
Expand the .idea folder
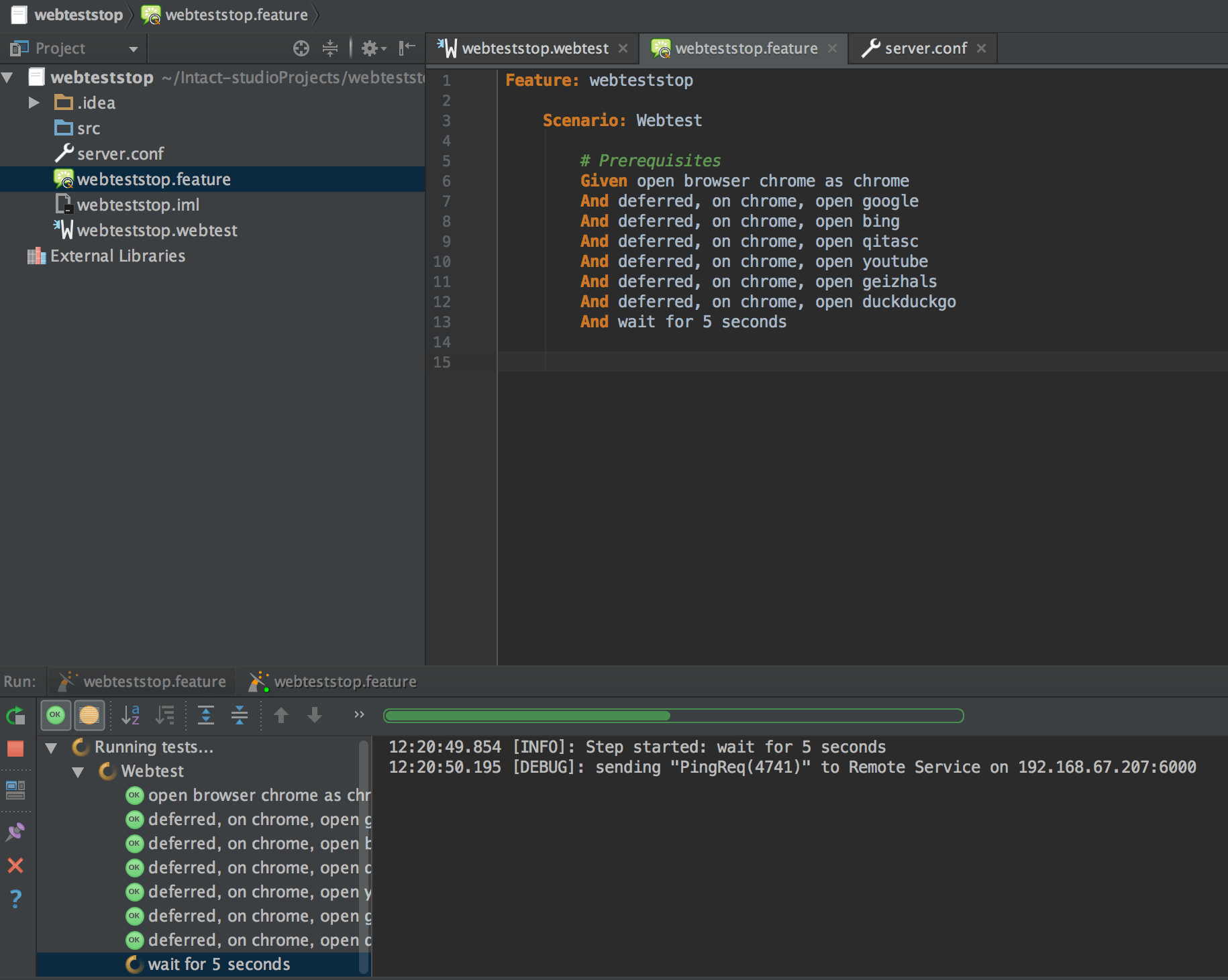(34, 103)
